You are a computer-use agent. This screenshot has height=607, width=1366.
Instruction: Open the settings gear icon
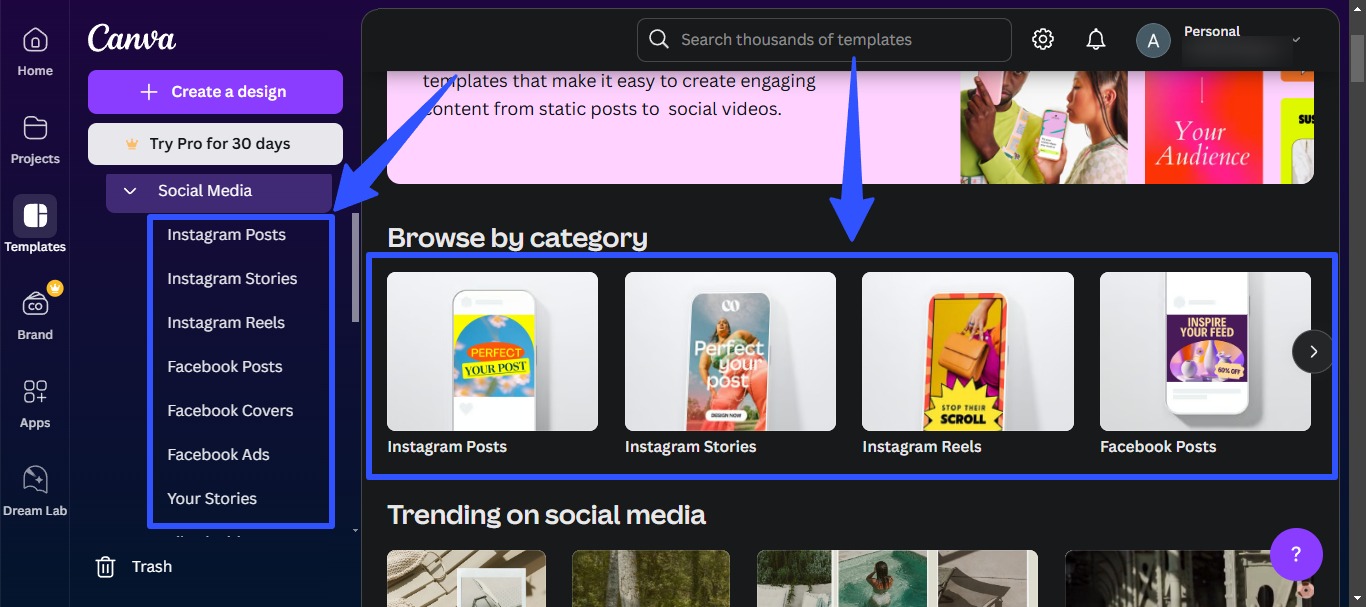[1042, 39]
